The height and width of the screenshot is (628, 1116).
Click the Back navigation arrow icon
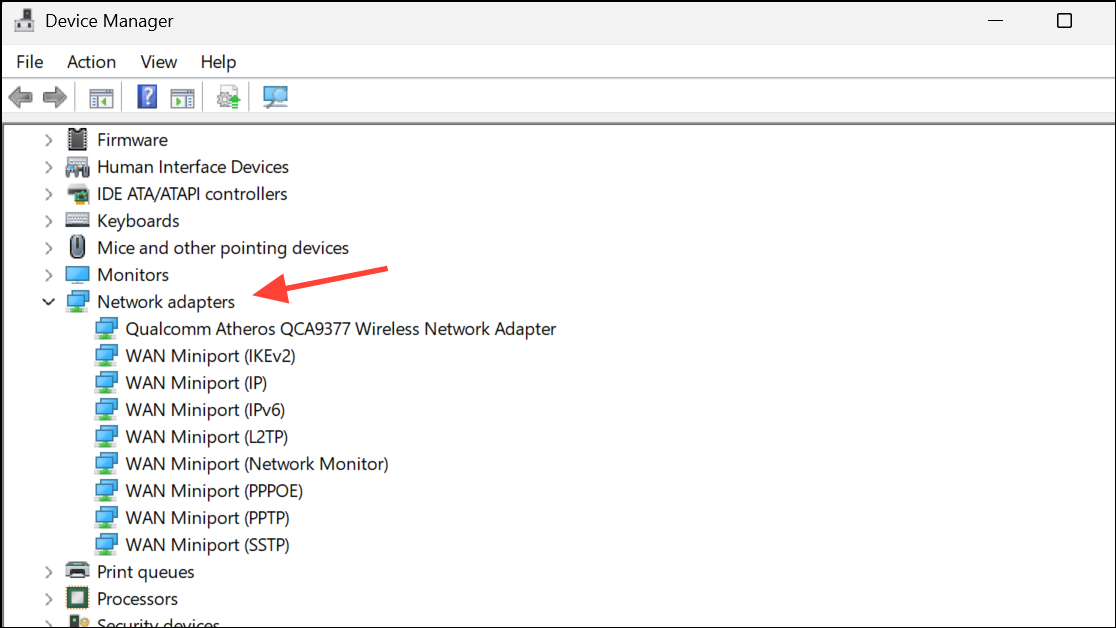tap(20, 97)
